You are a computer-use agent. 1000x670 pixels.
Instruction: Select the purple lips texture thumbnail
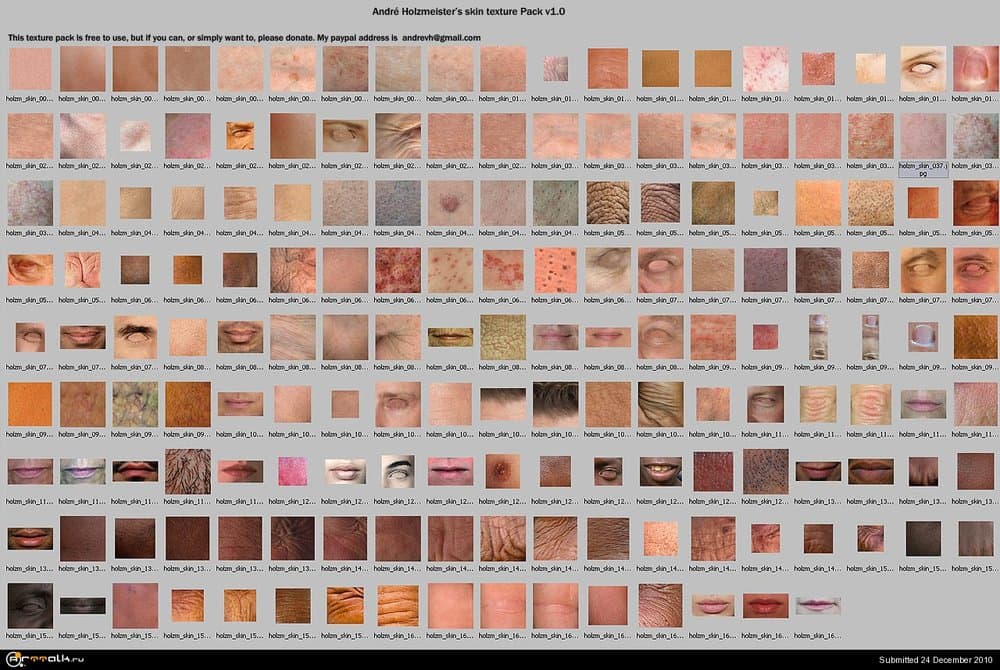tap(82, 470)
